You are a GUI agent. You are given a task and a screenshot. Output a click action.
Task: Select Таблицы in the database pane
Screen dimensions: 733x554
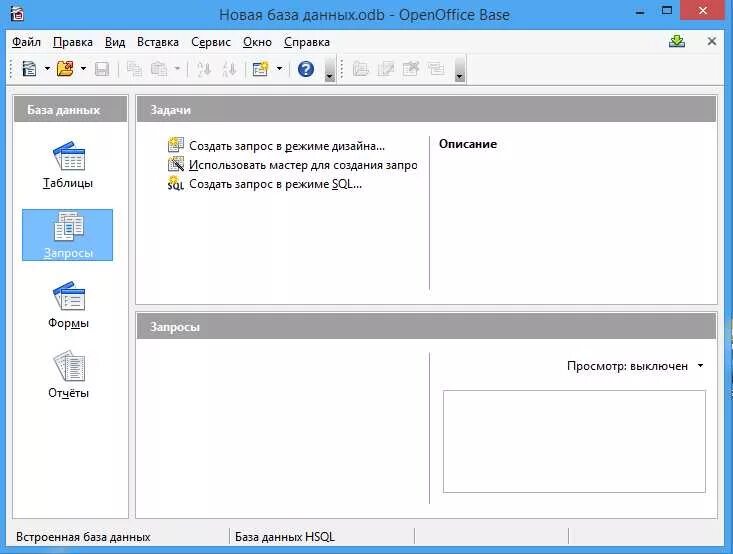pyautogui.click(x=68, y=165)
